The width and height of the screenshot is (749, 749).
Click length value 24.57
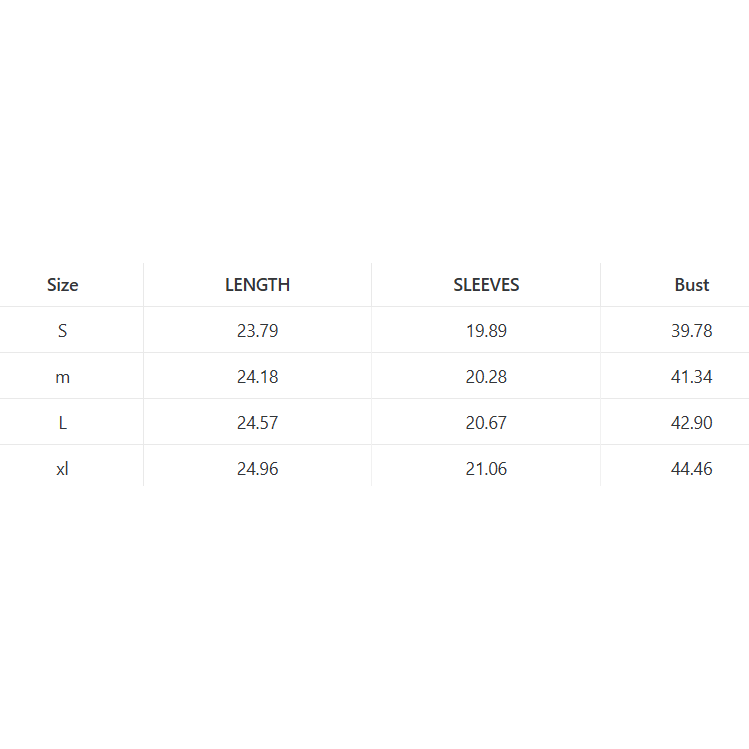click(x=257, y=423)
